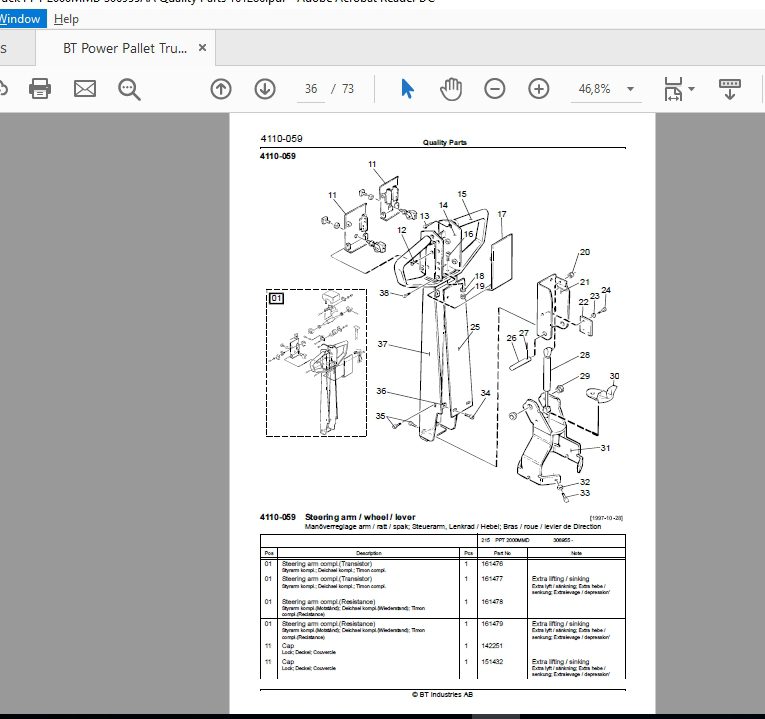Click callout number 37 in the diagram
This screenshot has width=765, height=719.
tap(382, 344)
